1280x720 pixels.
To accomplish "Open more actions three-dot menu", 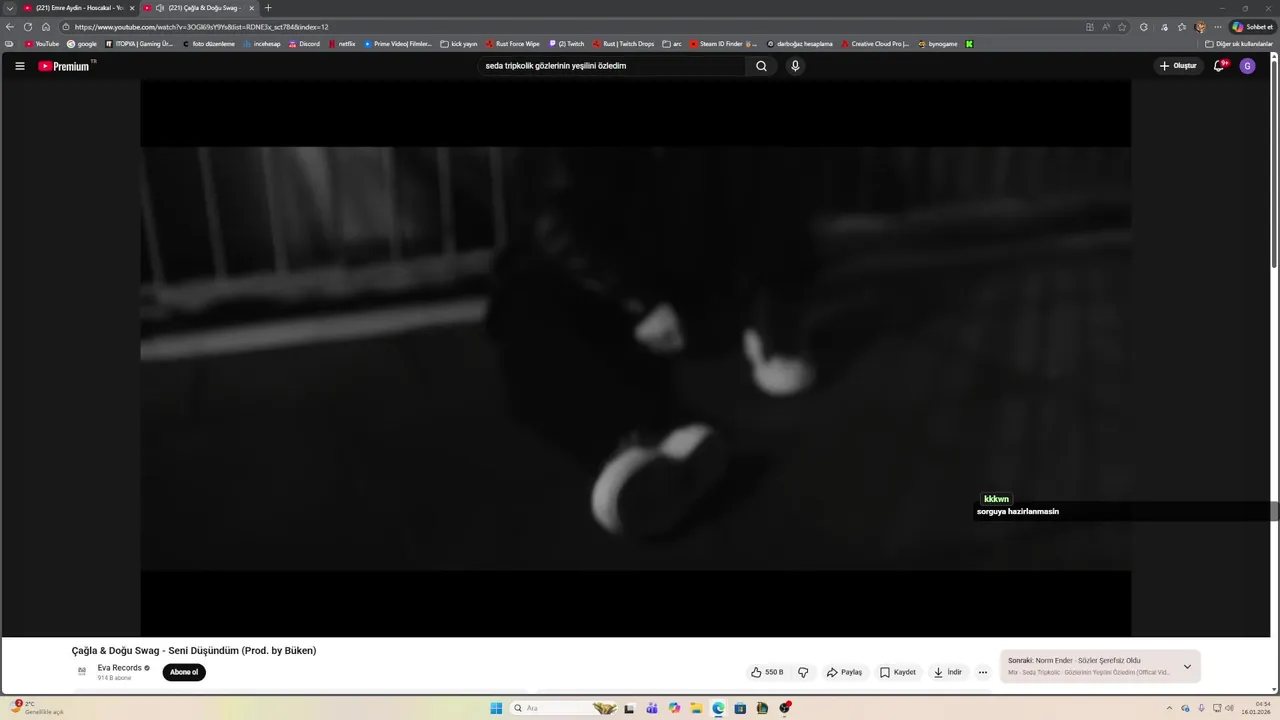I will (983, 672).
